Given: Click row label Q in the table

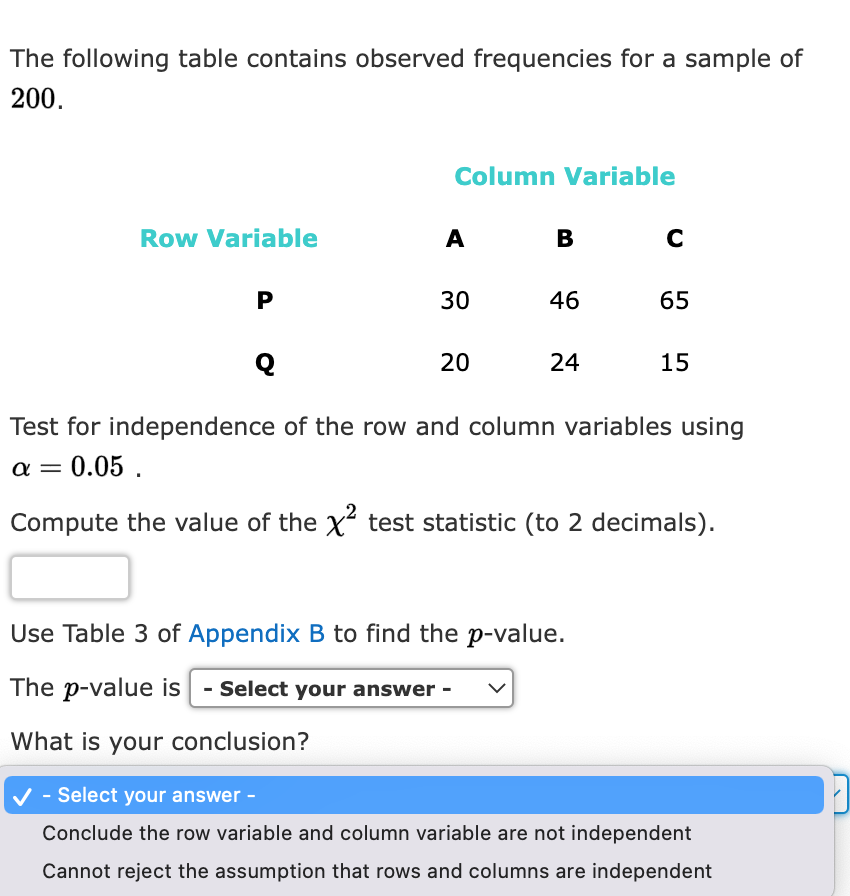Looking at the screenshot, I should point(263,363).
